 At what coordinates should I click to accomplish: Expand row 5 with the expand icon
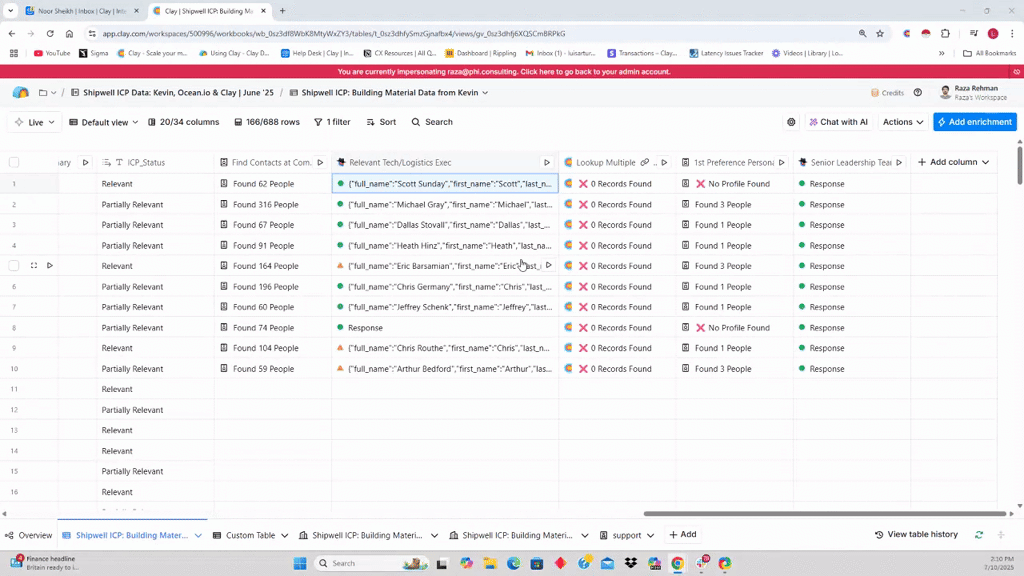34,266
